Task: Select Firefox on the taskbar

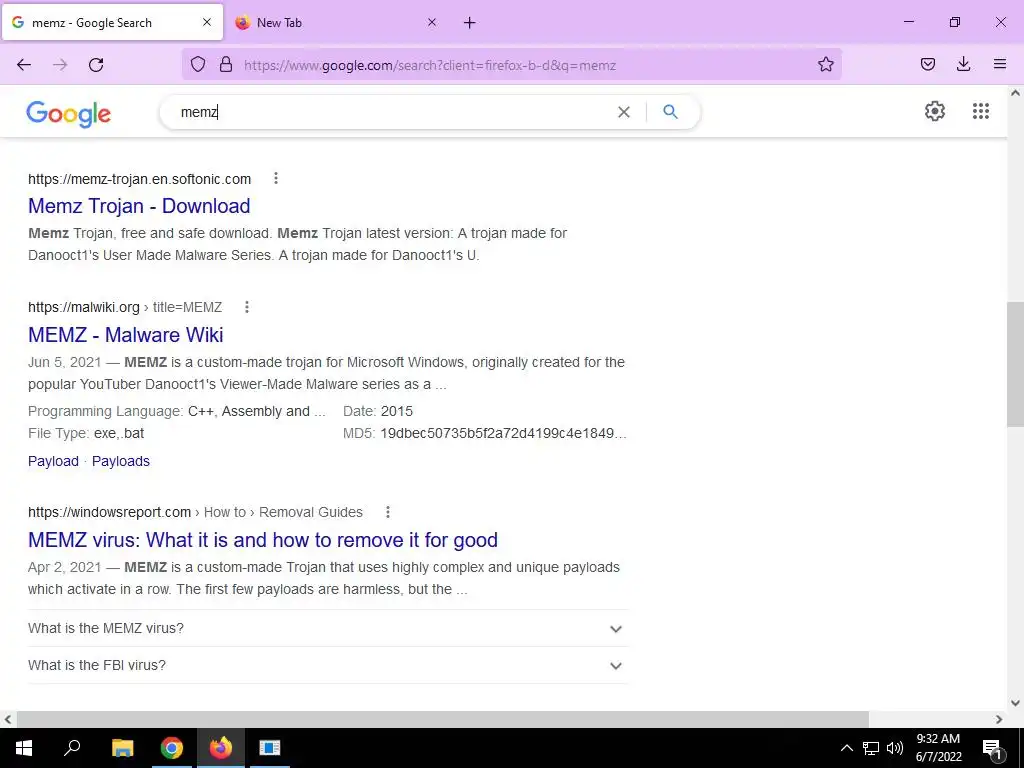Action: pos(221,748)
